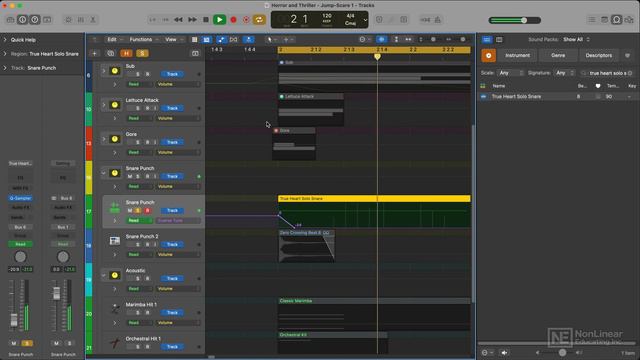Switch to Loop Browser button view
Viewport: 640px width, 360px height.
tap(487, 40)
